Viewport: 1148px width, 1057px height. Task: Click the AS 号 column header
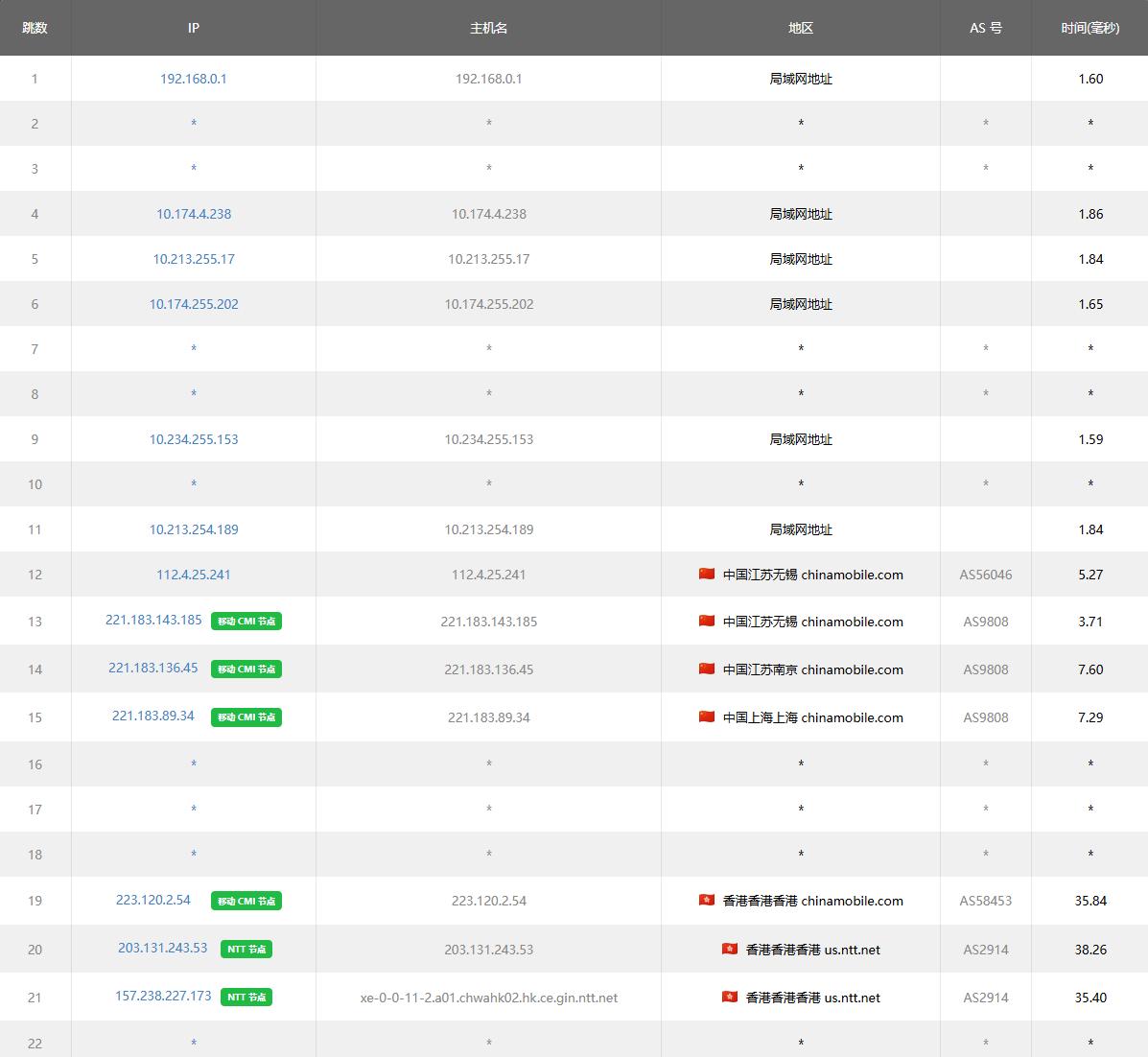[986, 28]
